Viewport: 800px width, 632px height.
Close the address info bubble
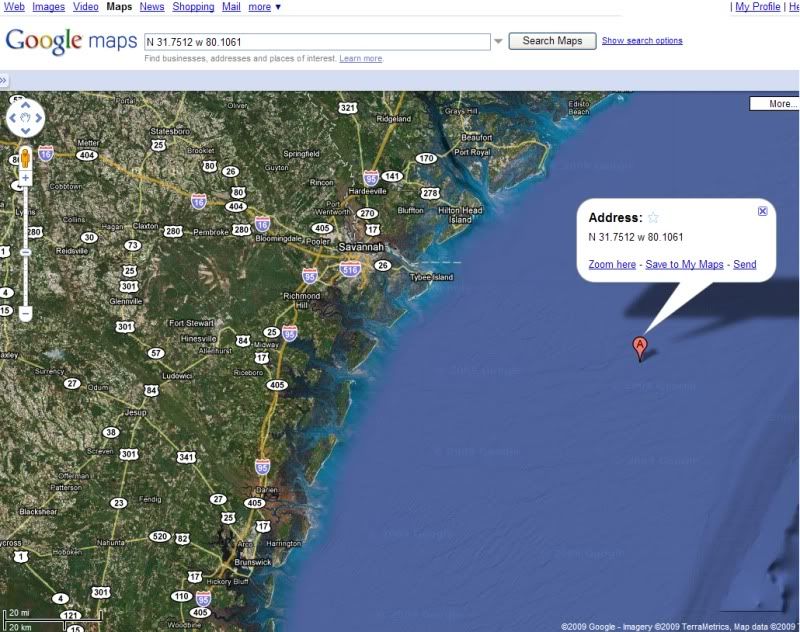(x=762, y=211)
